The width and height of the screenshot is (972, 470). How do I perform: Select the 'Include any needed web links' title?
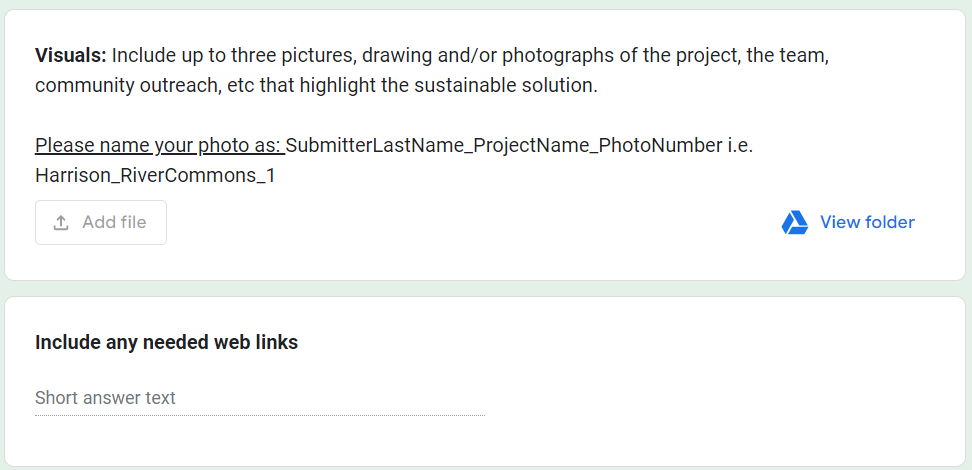click(x=166, y=342)
